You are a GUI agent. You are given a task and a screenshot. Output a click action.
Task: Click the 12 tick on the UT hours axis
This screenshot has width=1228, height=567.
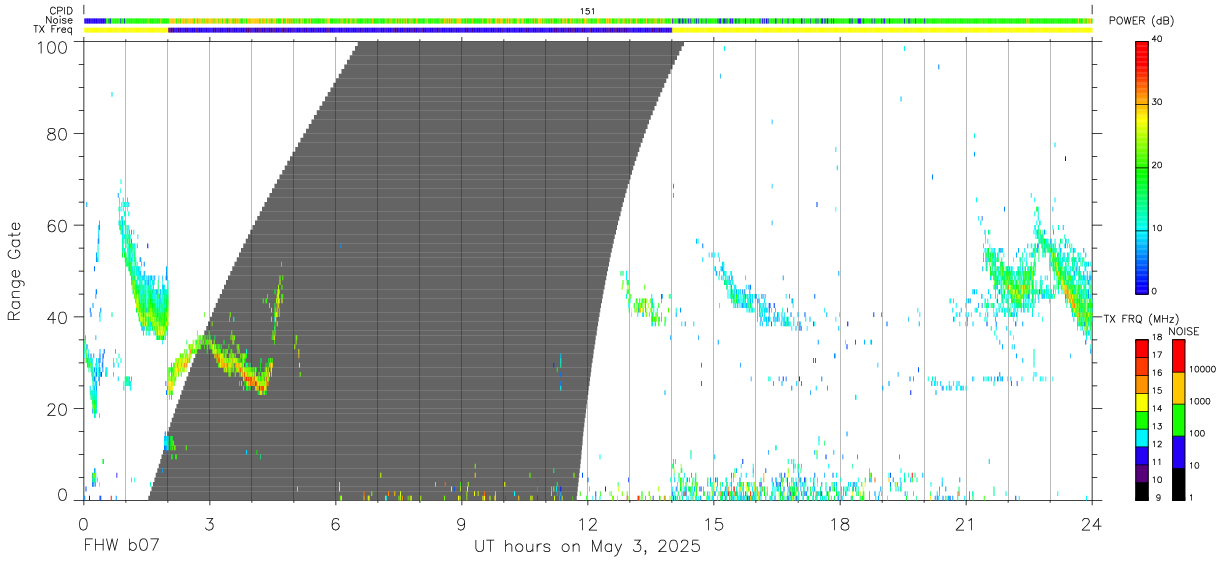[587, 523]
